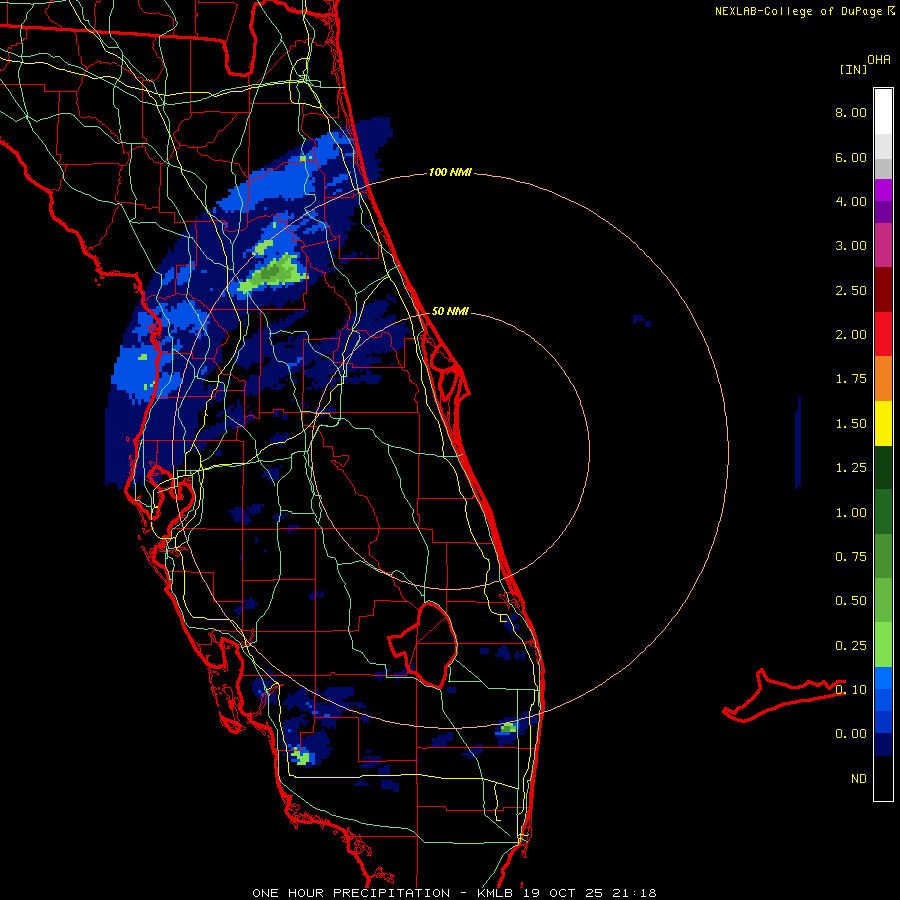Click the 50 NMI range ring label
Image resolution: width=900 pixels, height=900 pixels.
(450, 311)
